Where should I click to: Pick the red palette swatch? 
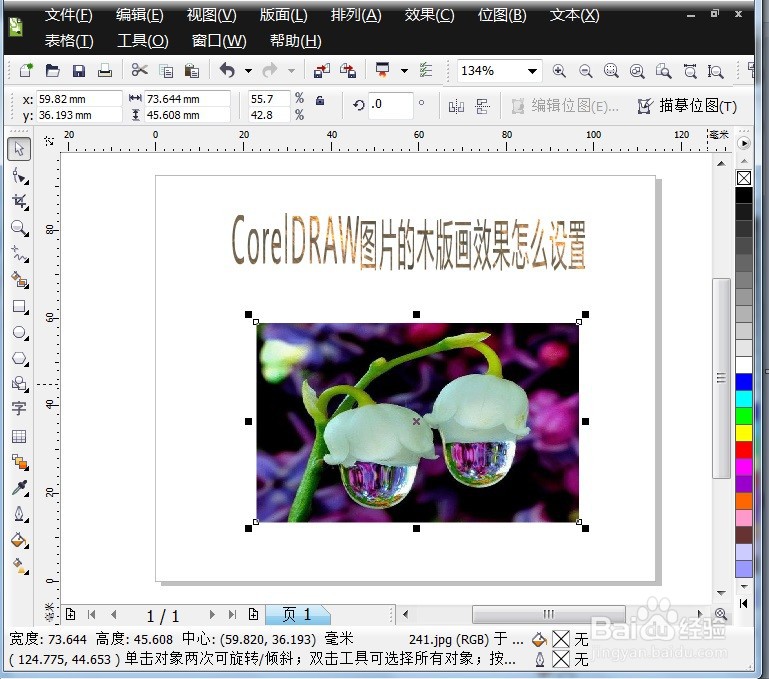tap(744, 449)
